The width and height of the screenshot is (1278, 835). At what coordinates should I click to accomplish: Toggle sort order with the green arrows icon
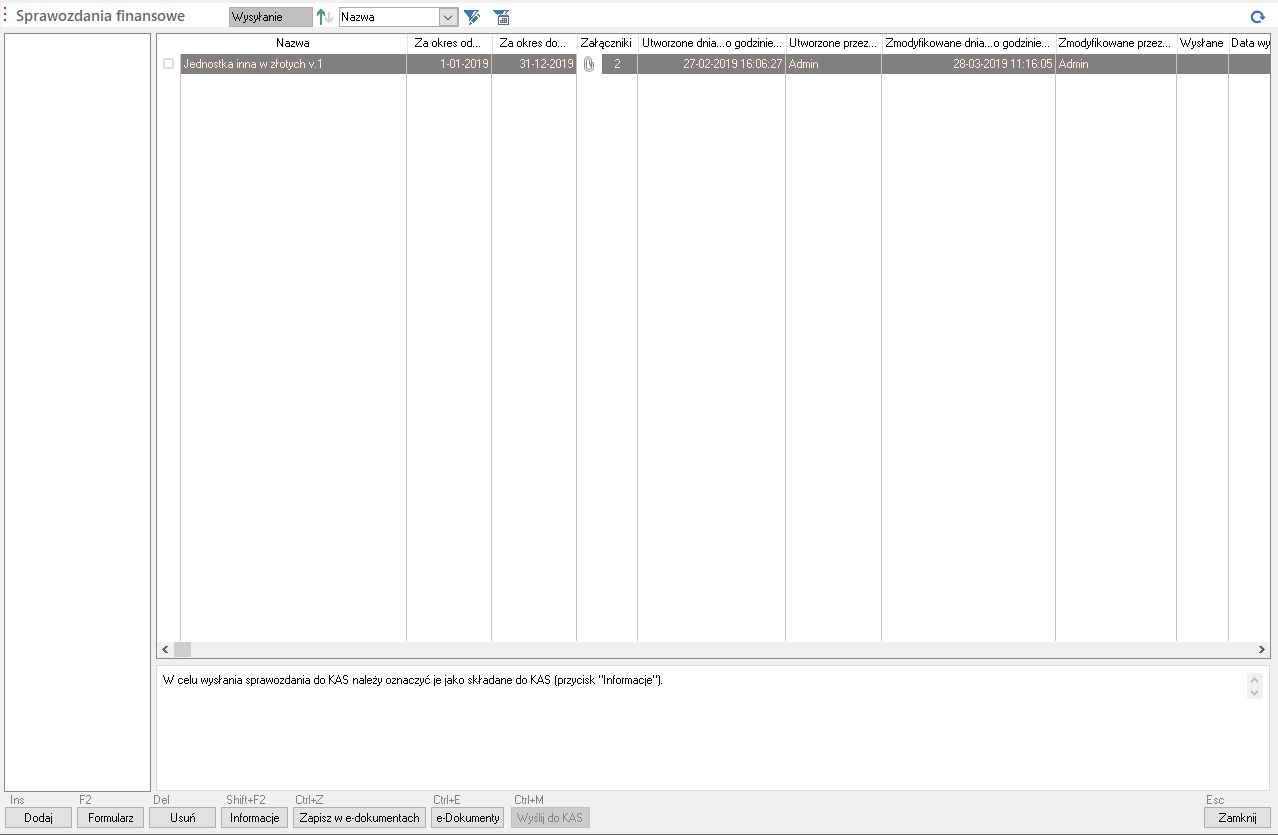point(324,17)
